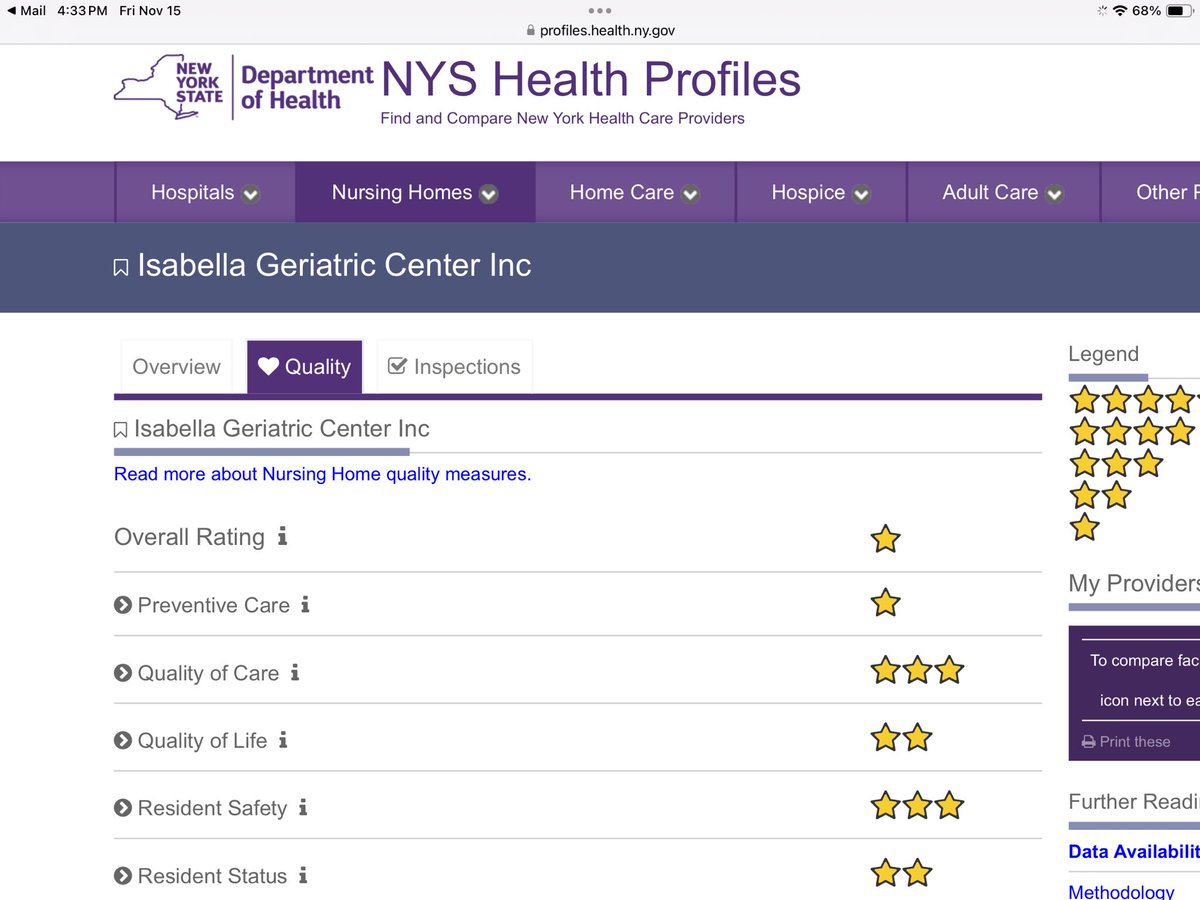Click the info icon next to Resident Safety
The width and height of the screenshot is (1200, 900).
coord(303,807)
